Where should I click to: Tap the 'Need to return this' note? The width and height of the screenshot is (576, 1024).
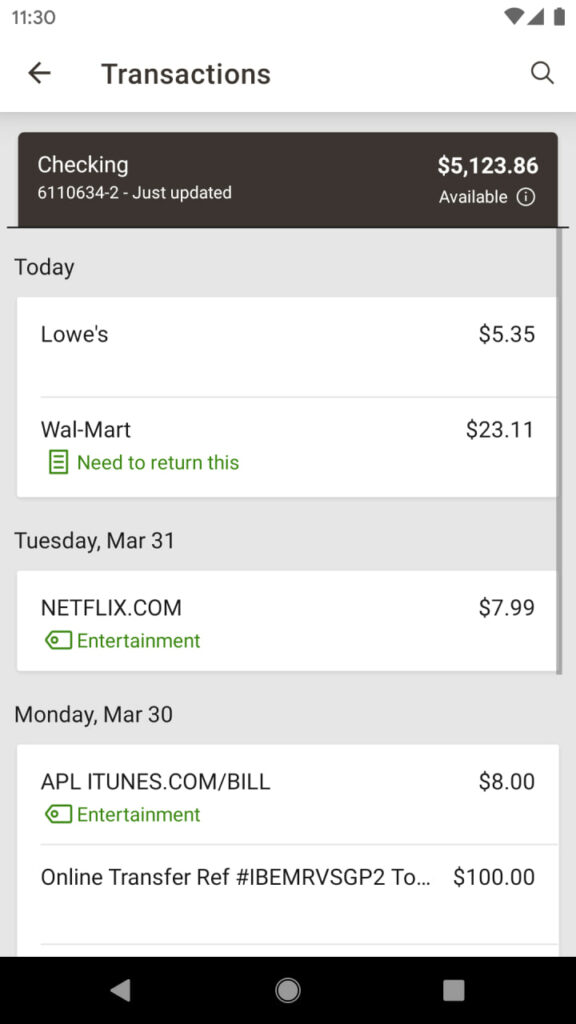158,463
